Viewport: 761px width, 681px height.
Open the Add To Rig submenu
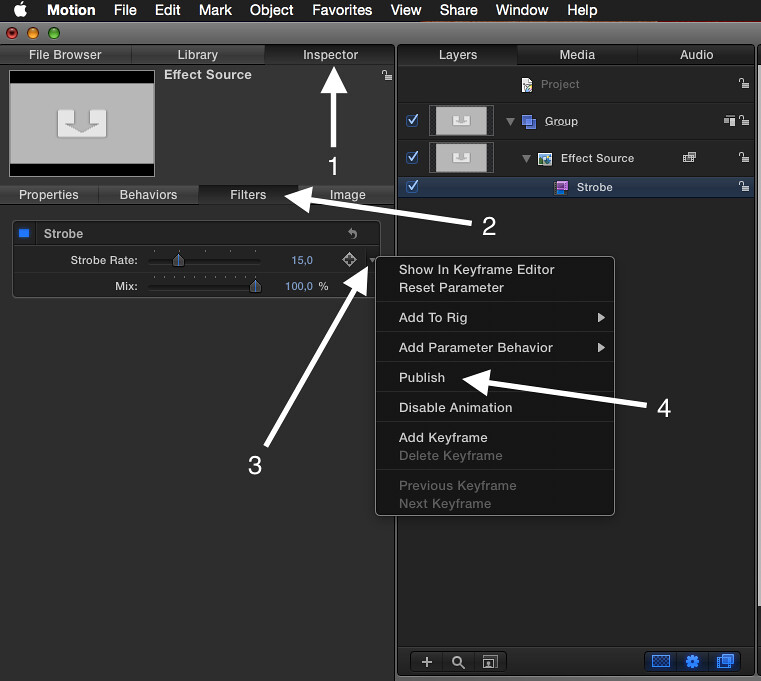click(x=495, y=317)
